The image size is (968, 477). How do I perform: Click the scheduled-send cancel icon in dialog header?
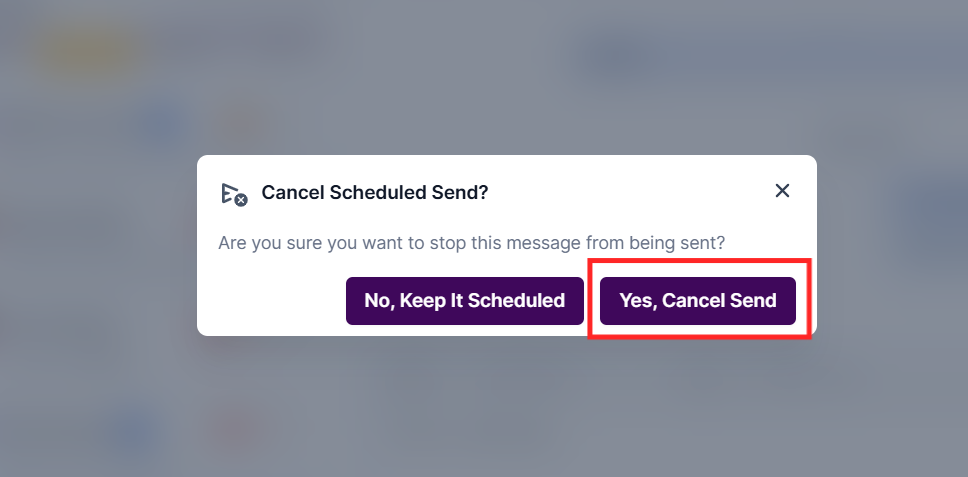233,194
